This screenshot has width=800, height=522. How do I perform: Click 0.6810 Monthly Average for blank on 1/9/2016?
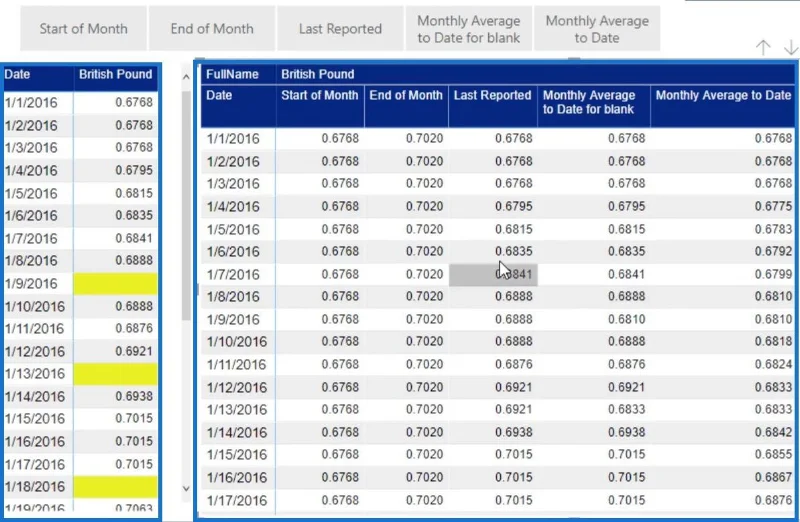tap(627, 319)
